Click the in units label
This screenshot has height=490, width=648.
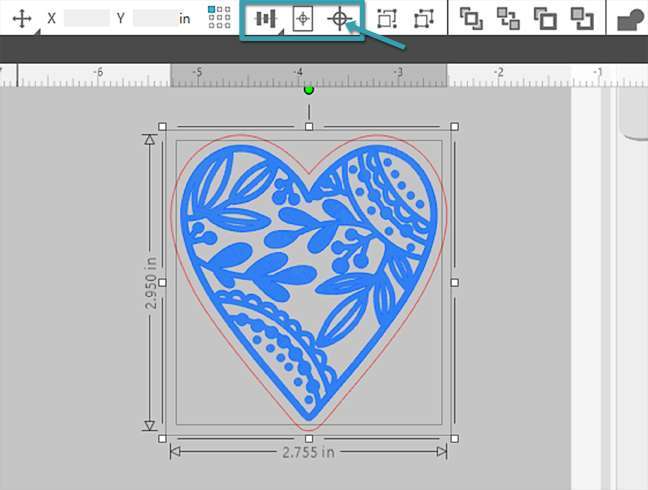pos(184,19)
